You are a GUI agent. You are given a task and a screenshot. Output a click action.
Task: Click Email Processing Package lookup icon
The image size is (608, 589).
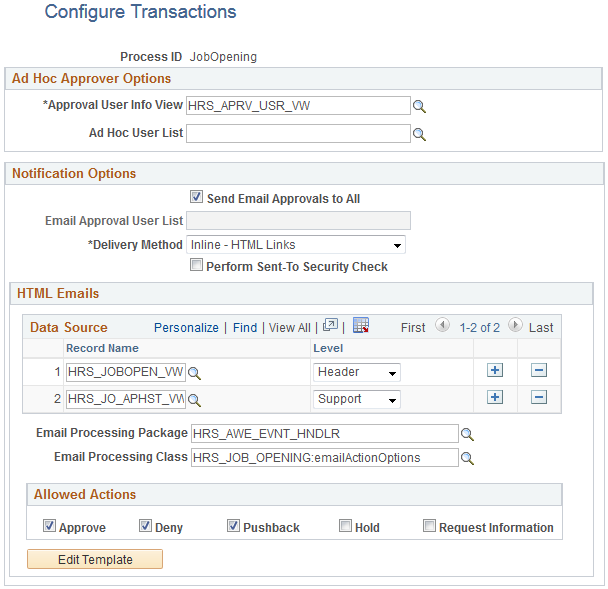coord(466,434)
